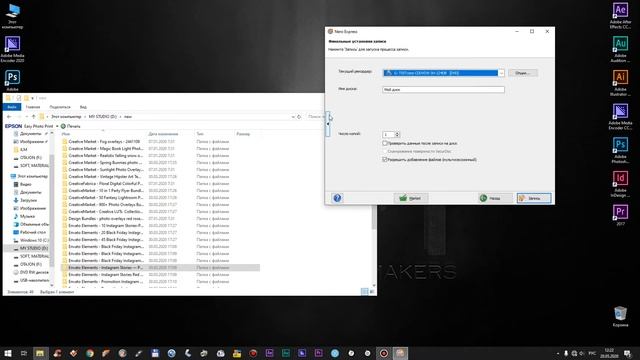This screenshot has height=360, width=640.
Task: Open quick access toolbar customize dropdown
Action: [33, 98]
